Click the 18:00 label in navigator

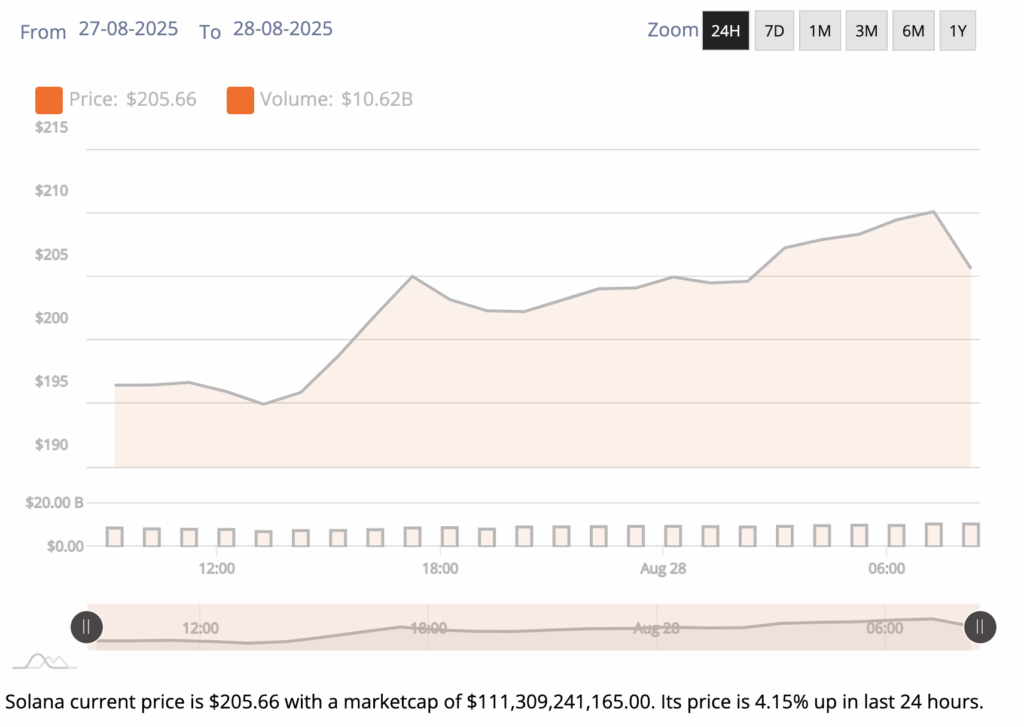[428, 628]
